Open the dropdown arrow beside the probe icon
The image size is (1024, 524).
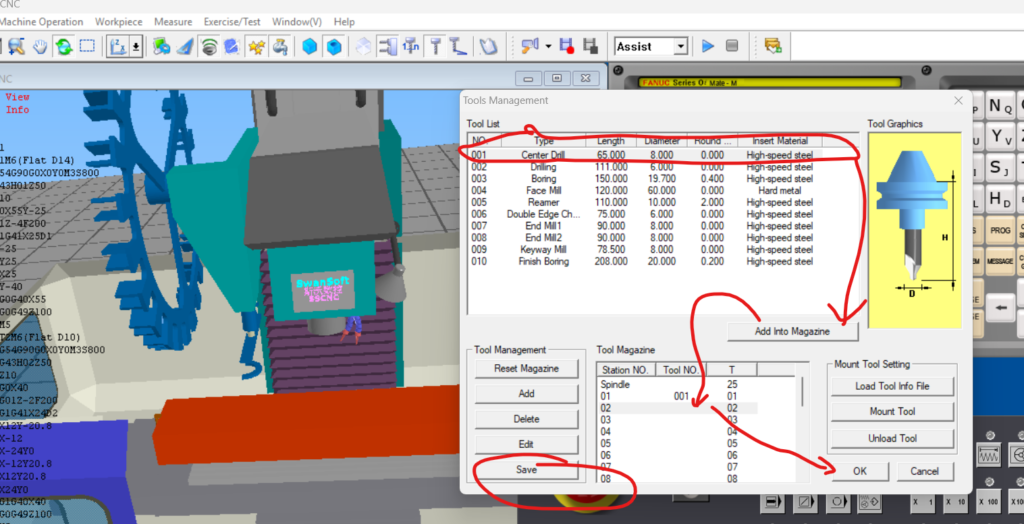(548, 47)
